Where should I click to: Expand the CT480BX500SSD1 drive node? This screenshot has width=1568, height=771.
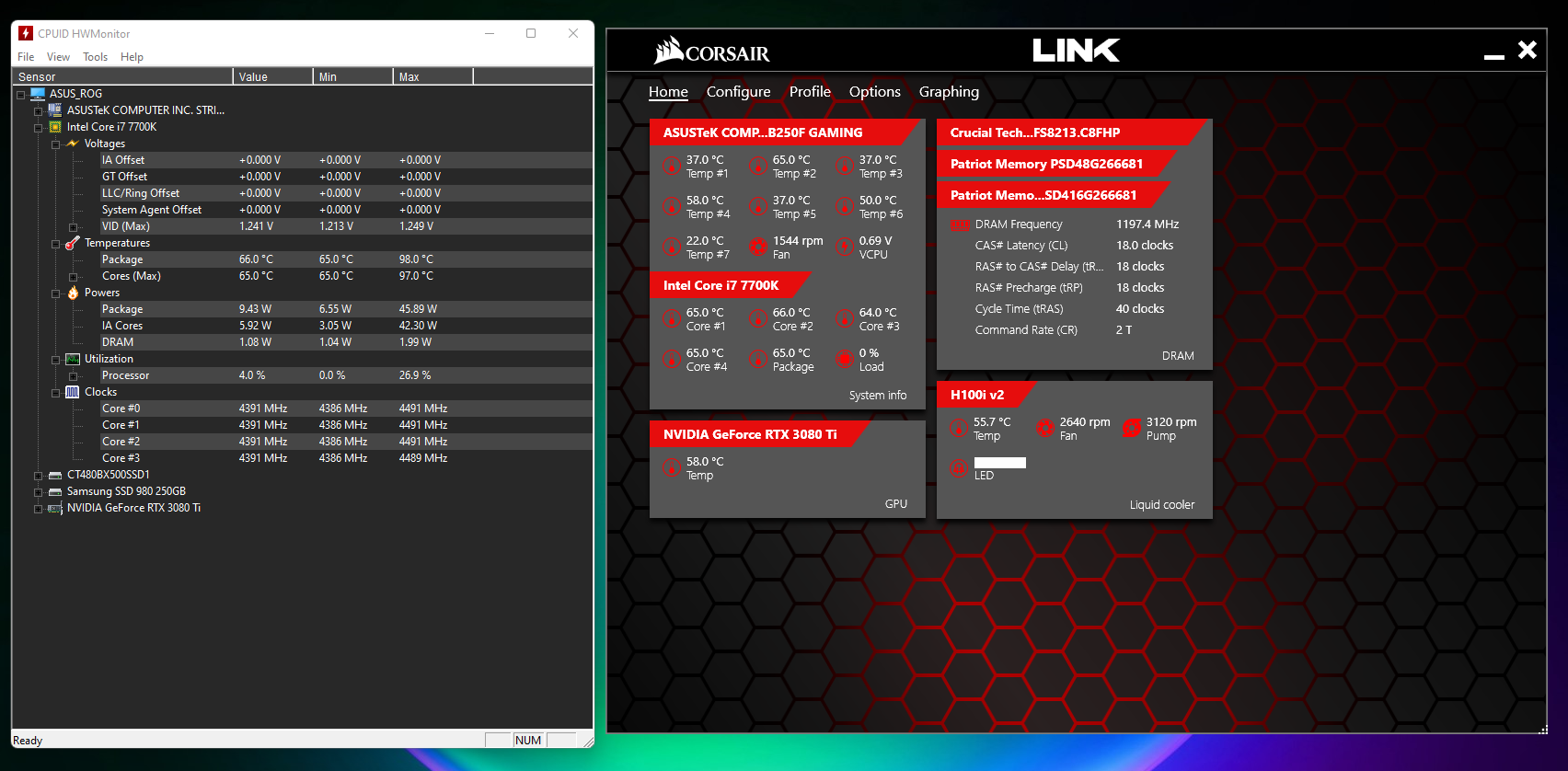tap(39, 476)
